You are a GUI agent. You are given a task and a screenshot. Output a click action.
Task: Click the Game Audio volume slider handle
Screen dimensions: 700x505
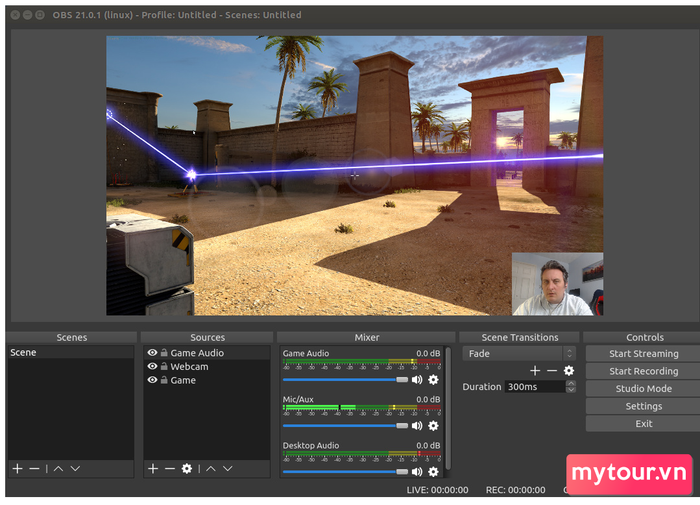[x=402, y=380]
